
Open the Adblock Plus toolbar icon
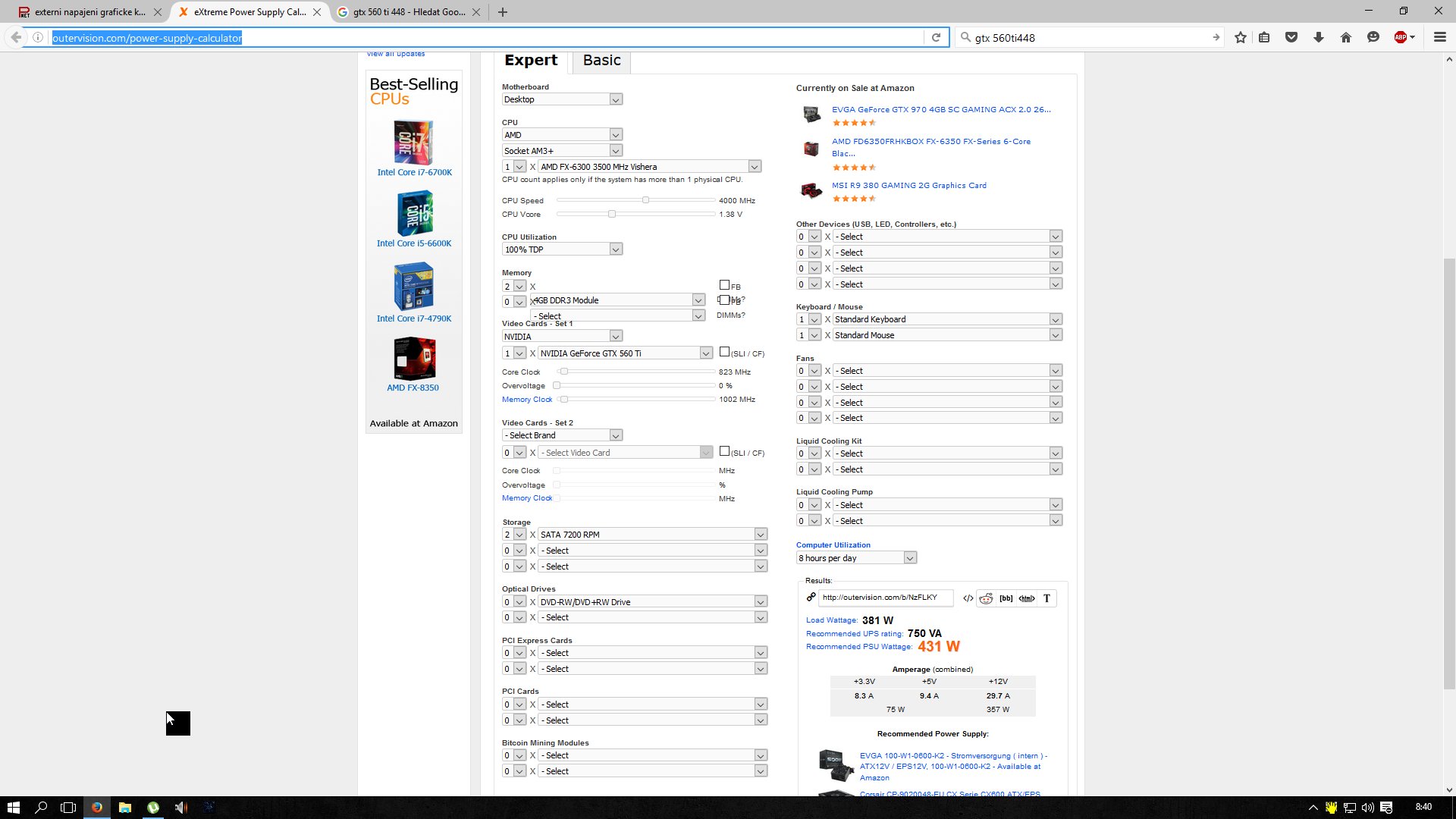click(1401, 37)
